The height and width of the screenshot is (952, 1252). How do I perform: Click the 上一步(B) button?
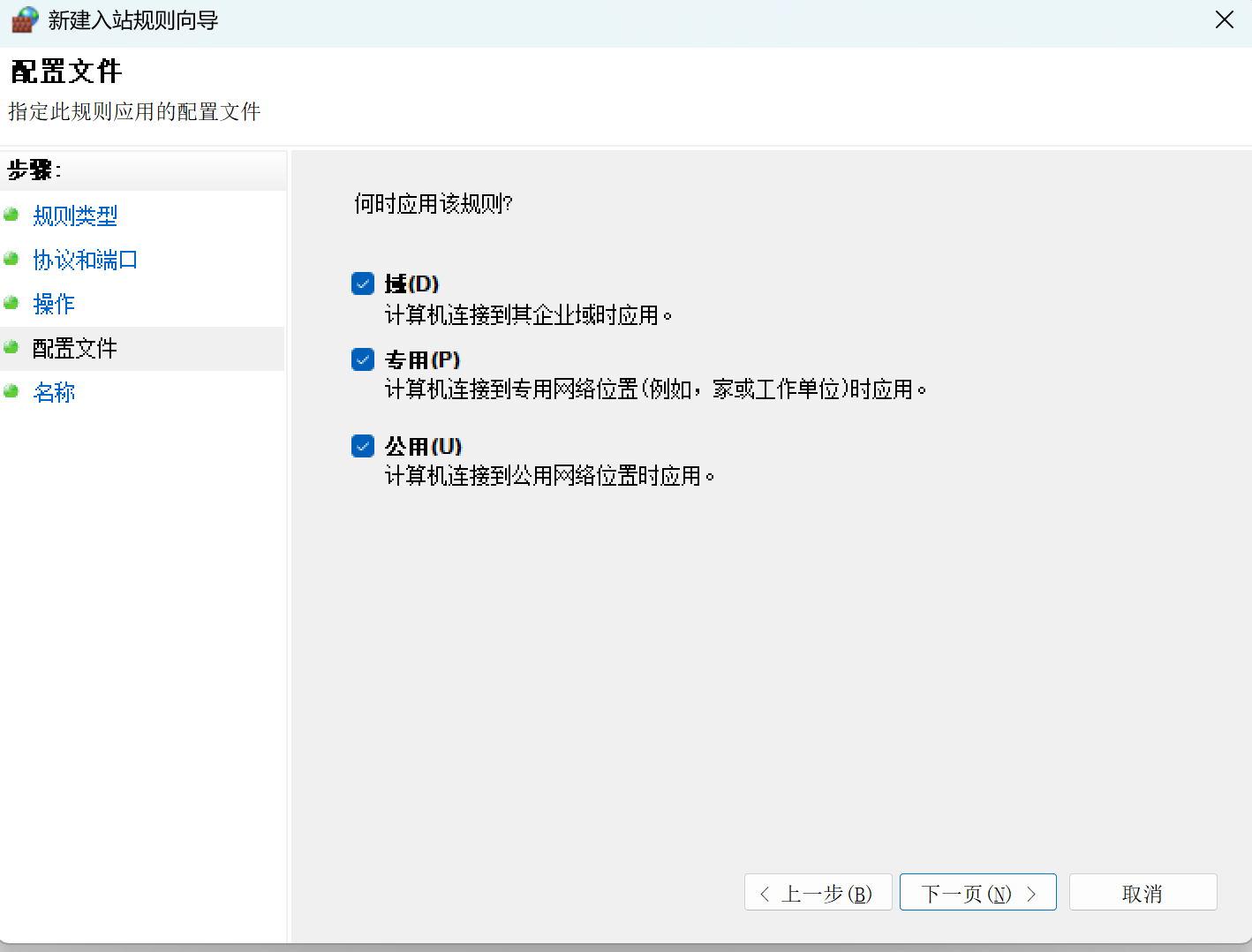tap(818, 893)
